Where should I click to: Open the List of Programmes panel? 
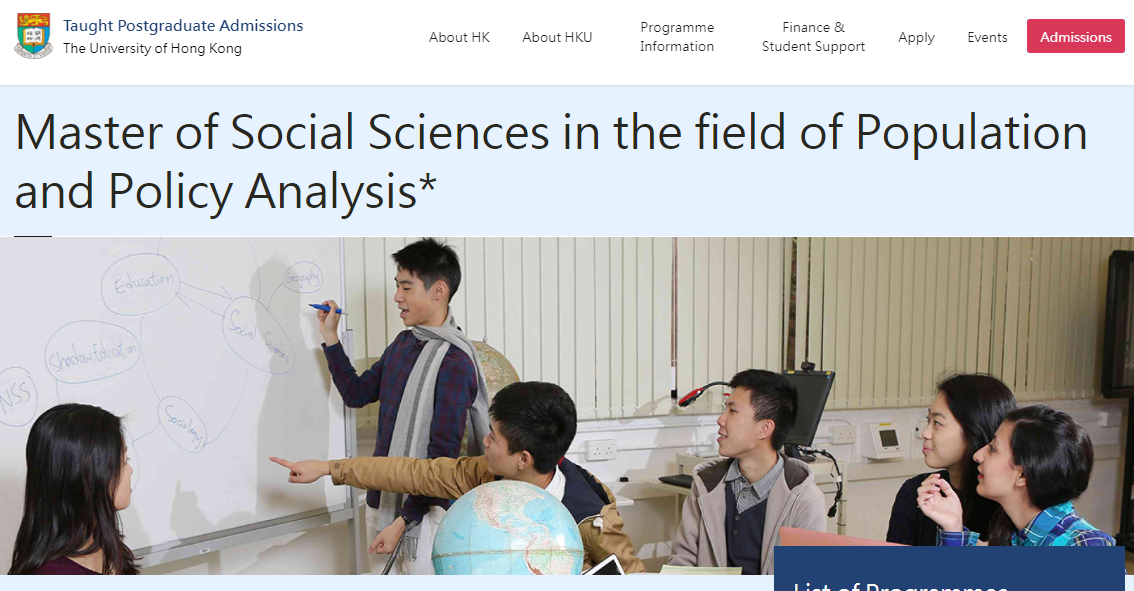[x=949, y=569]
